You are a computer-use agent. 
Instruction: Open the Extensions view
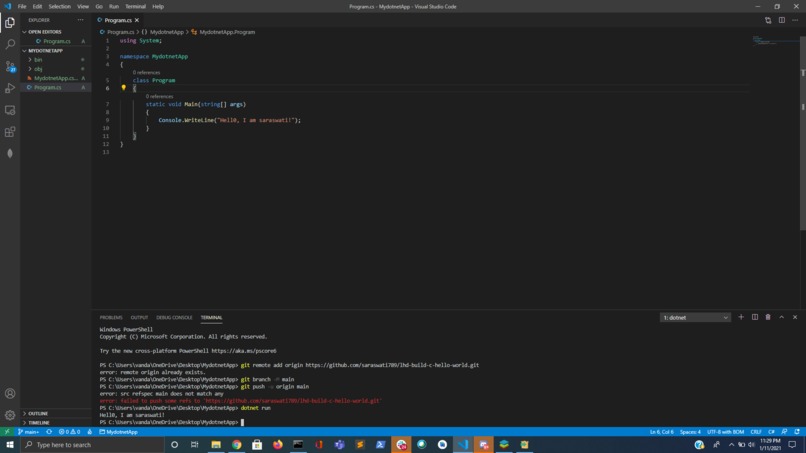[10, 132]
